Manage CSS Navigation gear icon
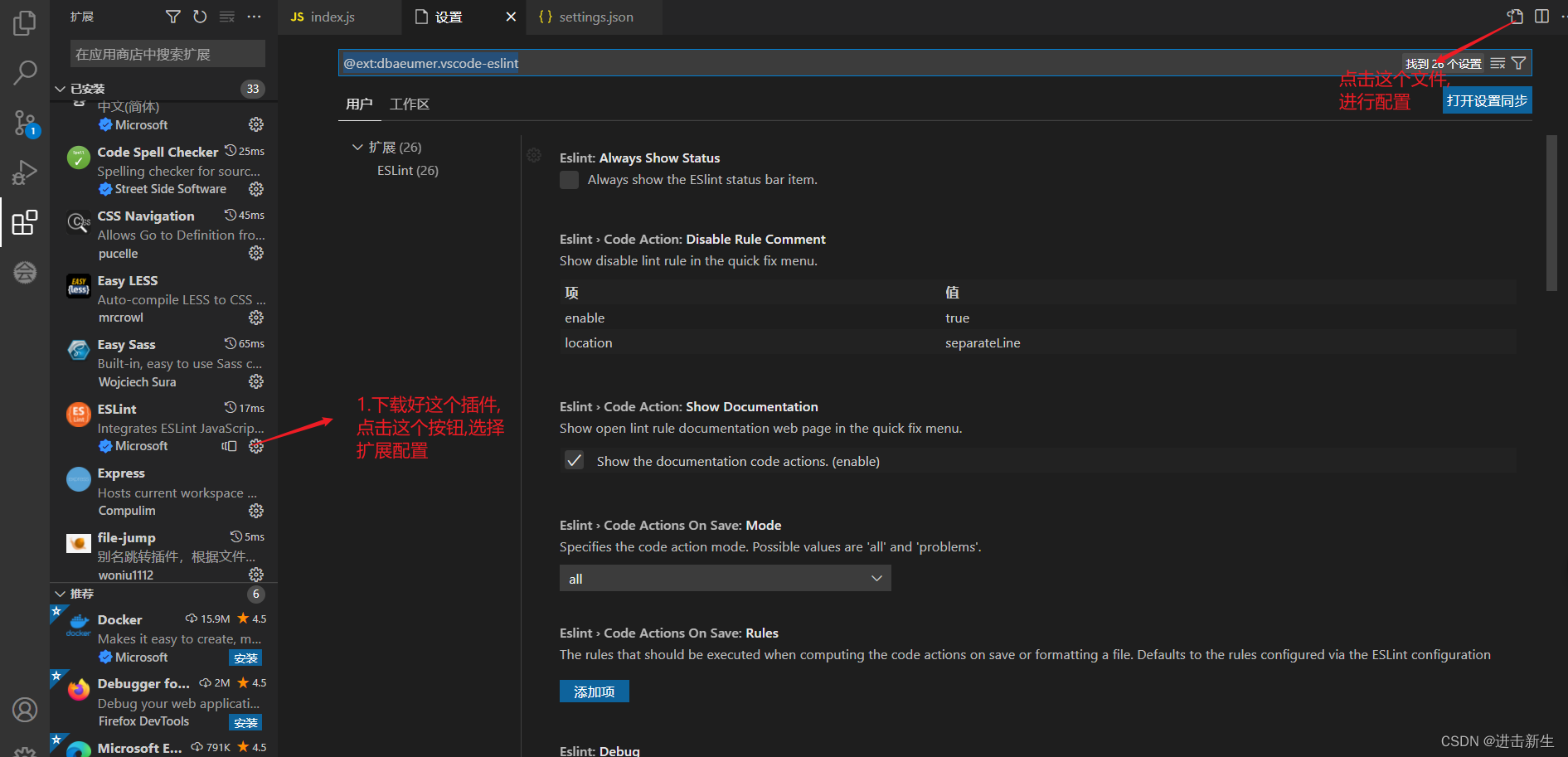This screenshot has width=1568, height=757. pos(256,253)
